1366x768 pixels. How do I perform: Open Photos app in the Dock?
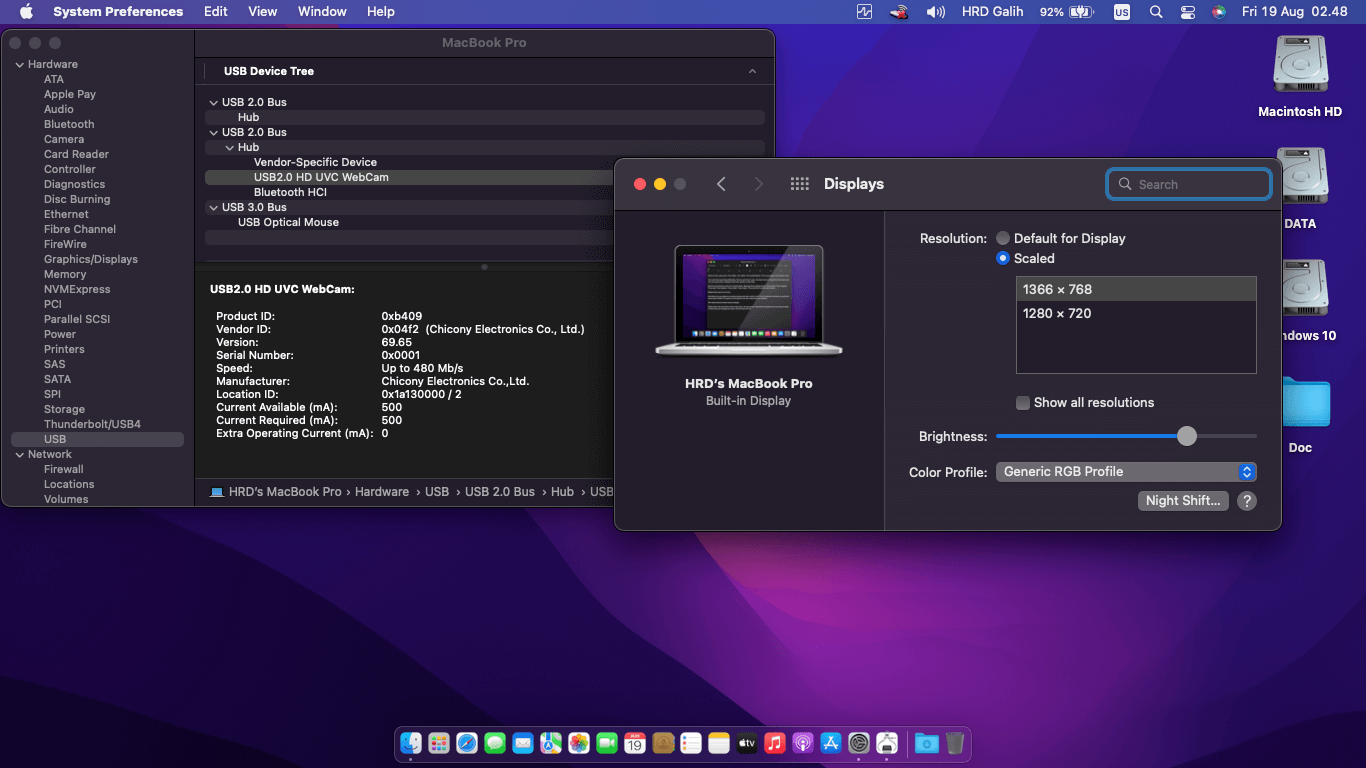point(579,743)
